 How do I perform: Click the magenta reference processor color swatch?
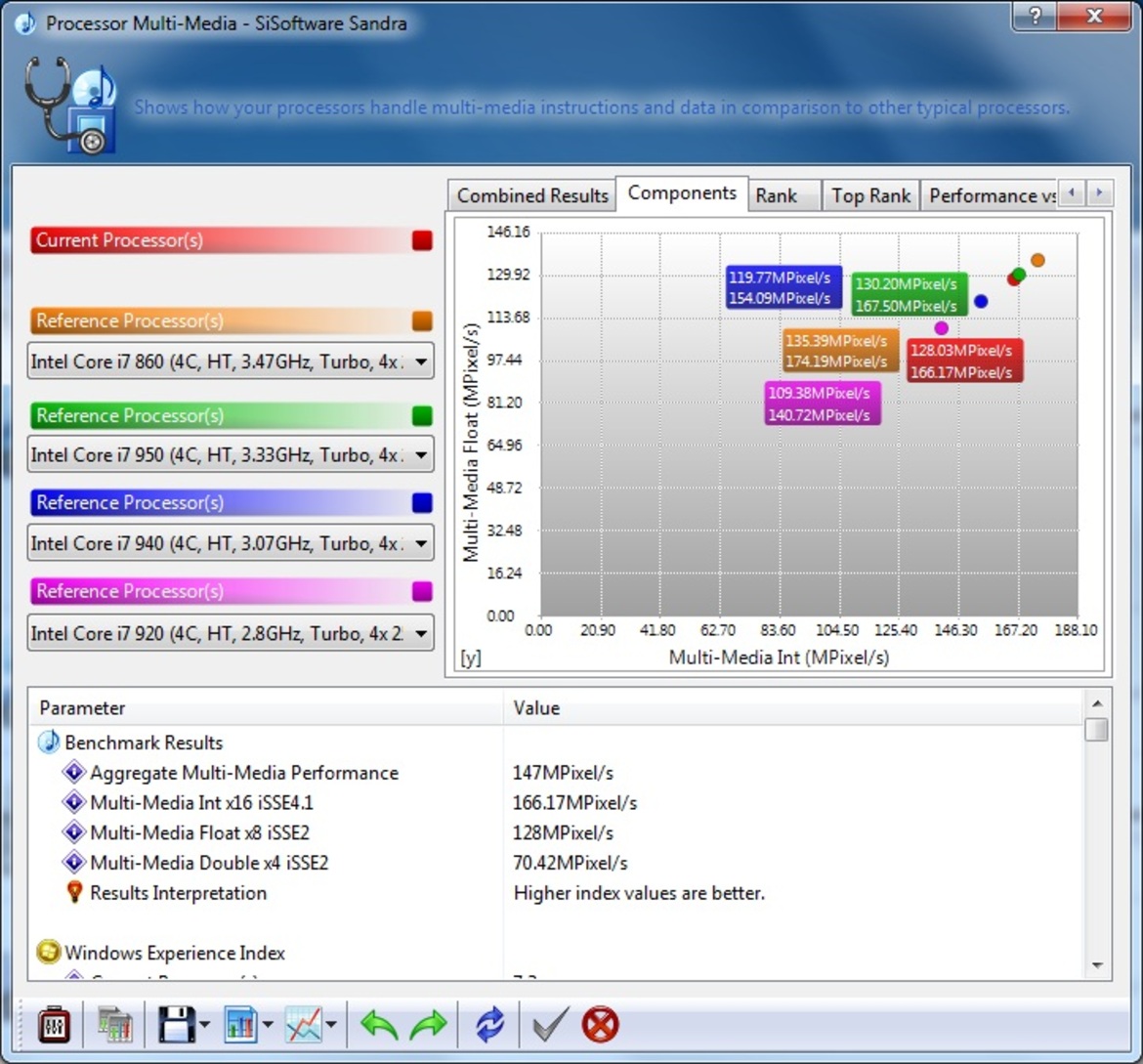pyautogui.click(x=422, y=591)
